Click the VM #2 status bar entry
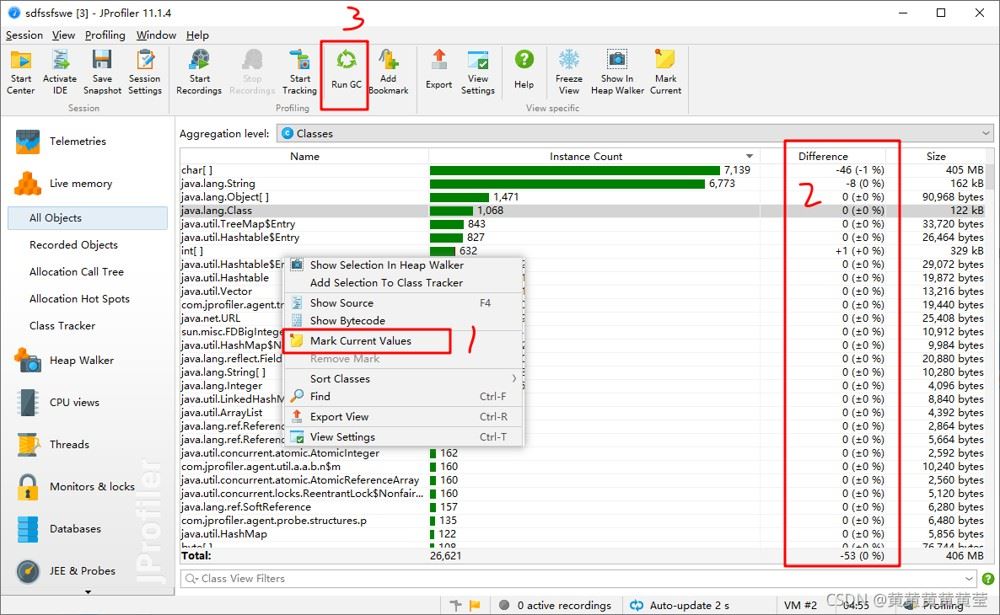 coord(800,605)
